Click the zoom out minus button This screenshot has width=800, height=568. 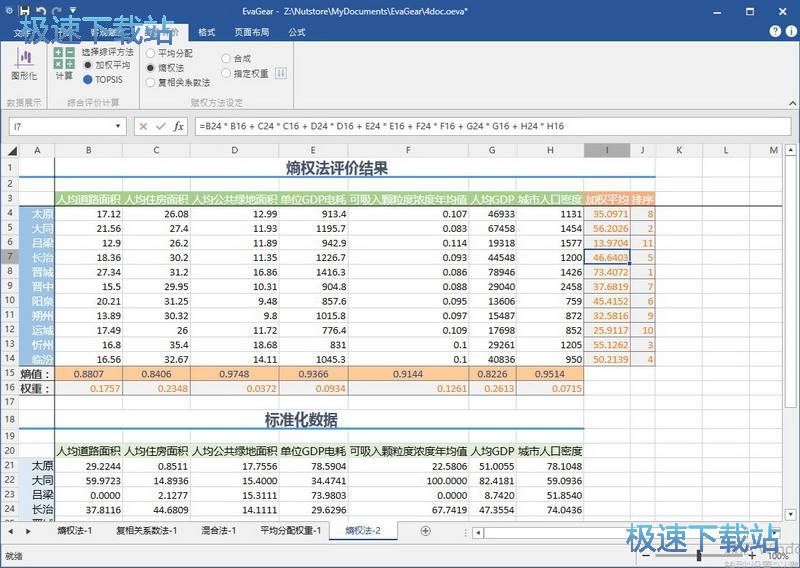646,555
